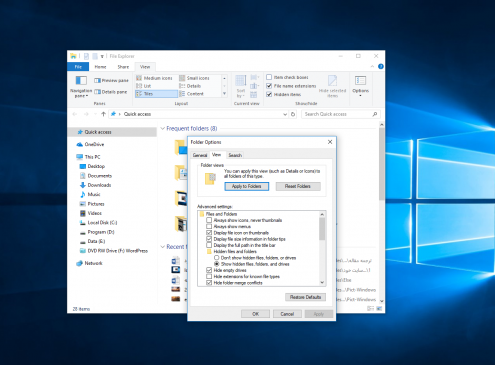Open OneDrive in the navigation pane
495x365 pixels.
click(90, 144)
